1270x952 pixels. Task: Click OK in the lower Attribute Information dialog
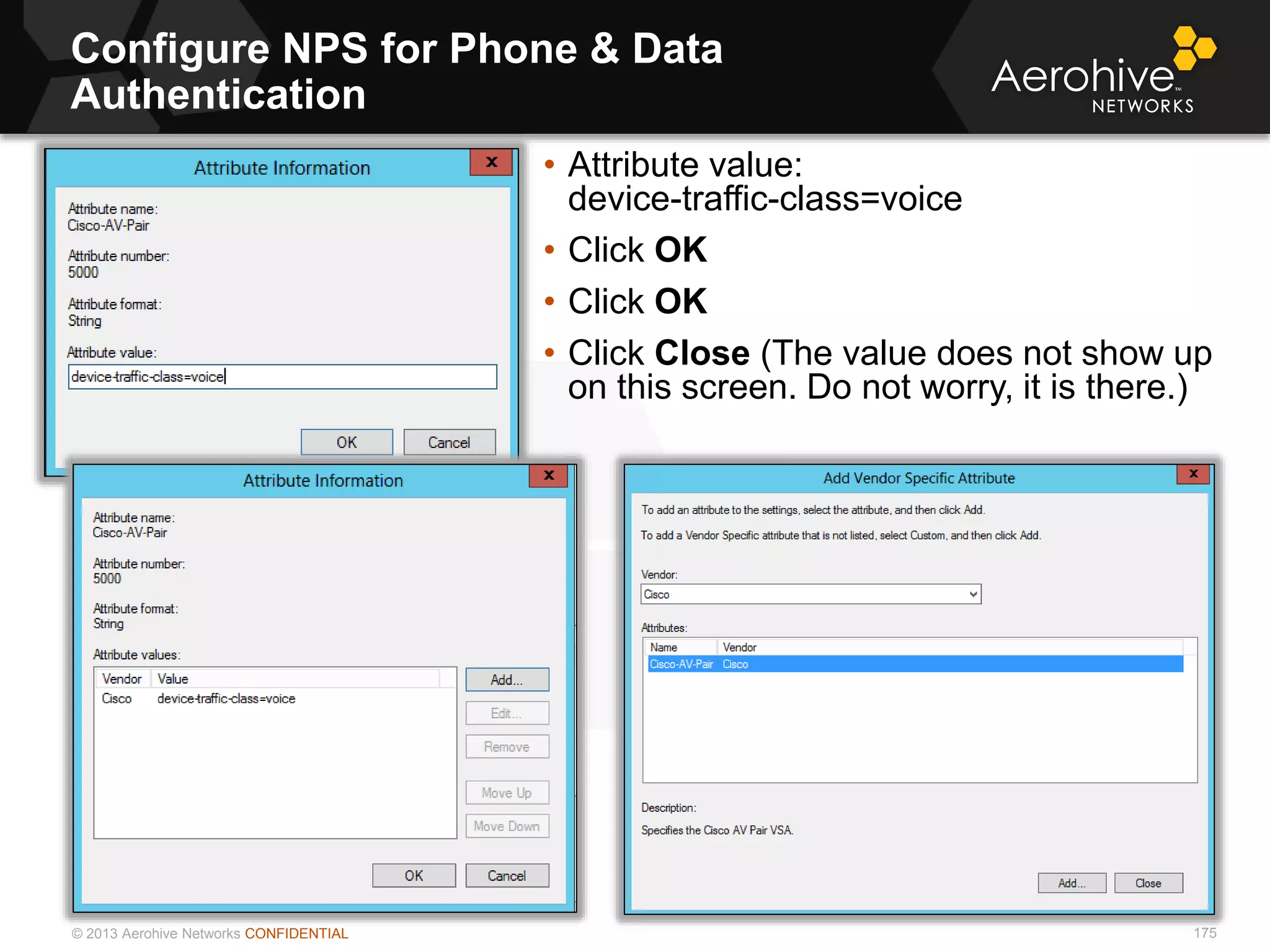pyautogui.click(x=414, y=875)
